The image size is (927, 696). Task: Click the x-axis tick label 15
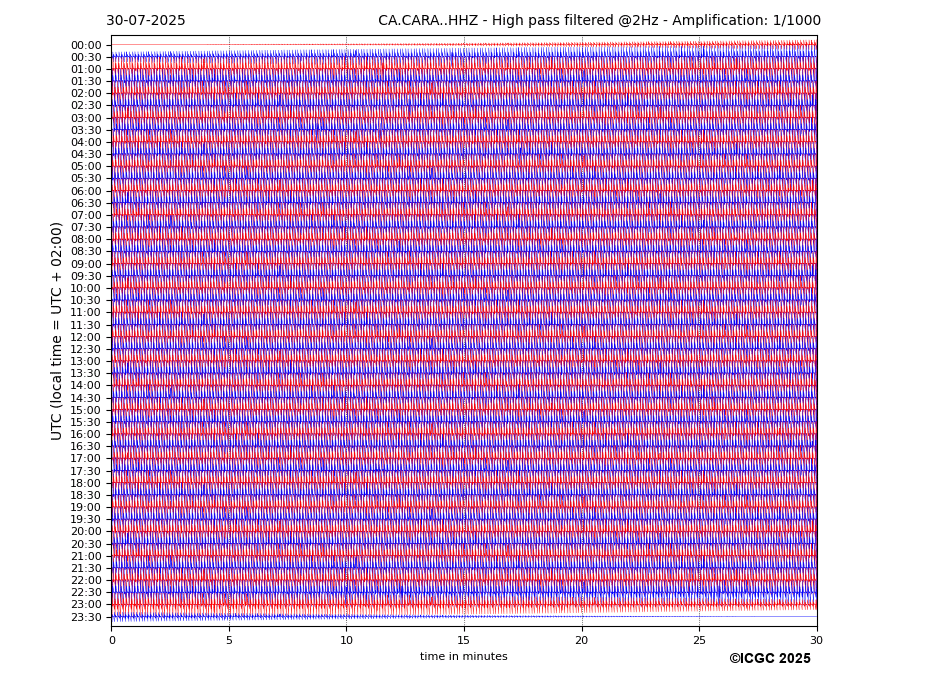pyautogui.click(x=464, y=640)
